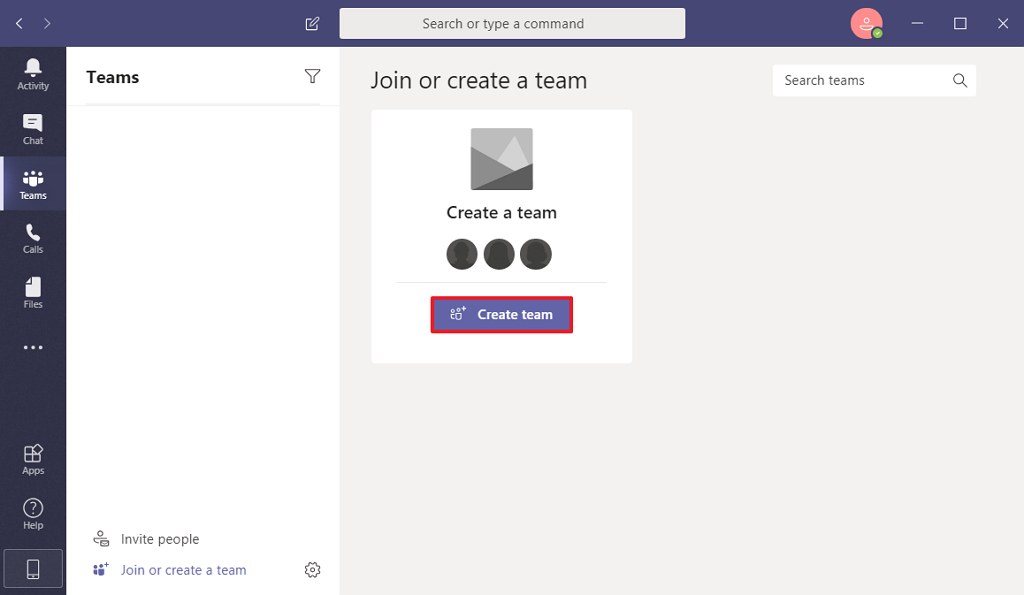Click the search teams magnifier
The height and width of the screenshot is (595, 1024).
(959, 80)
